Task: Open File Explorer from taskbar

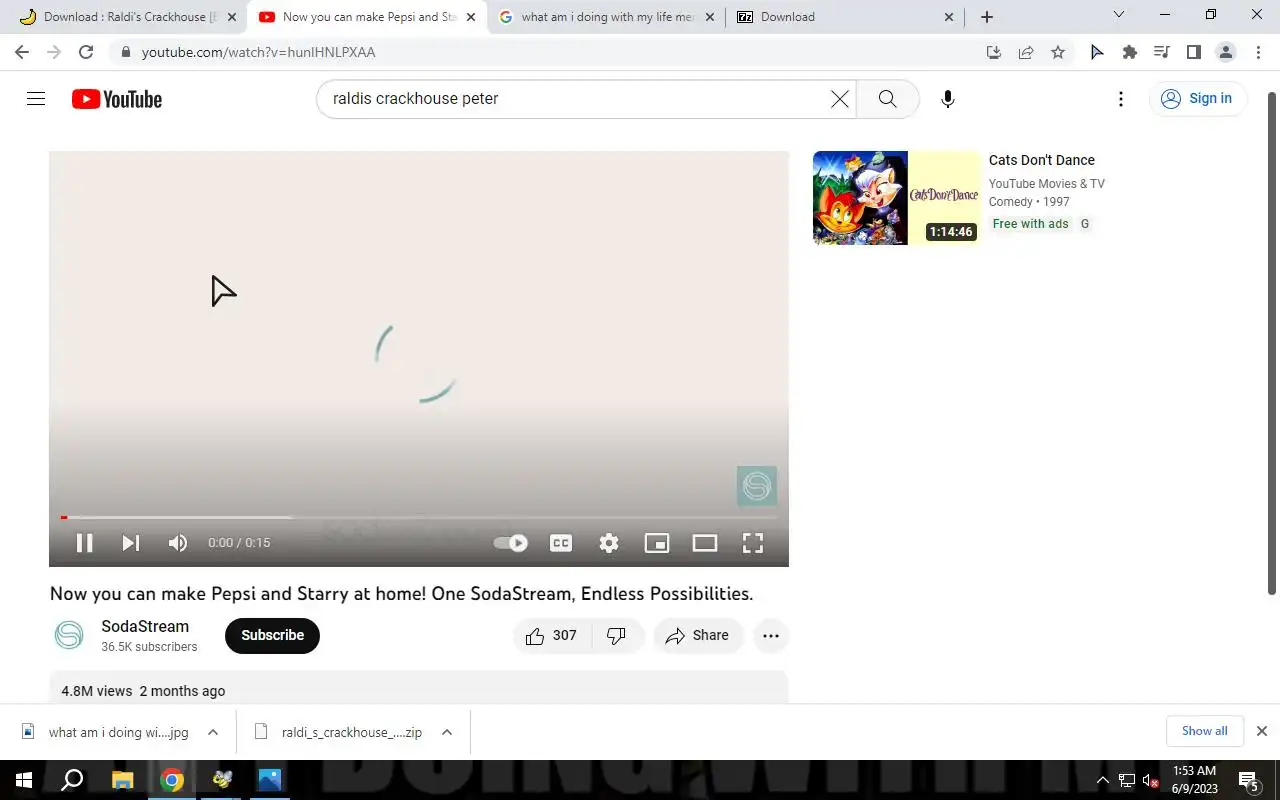Action: click(x=122, y=780)
